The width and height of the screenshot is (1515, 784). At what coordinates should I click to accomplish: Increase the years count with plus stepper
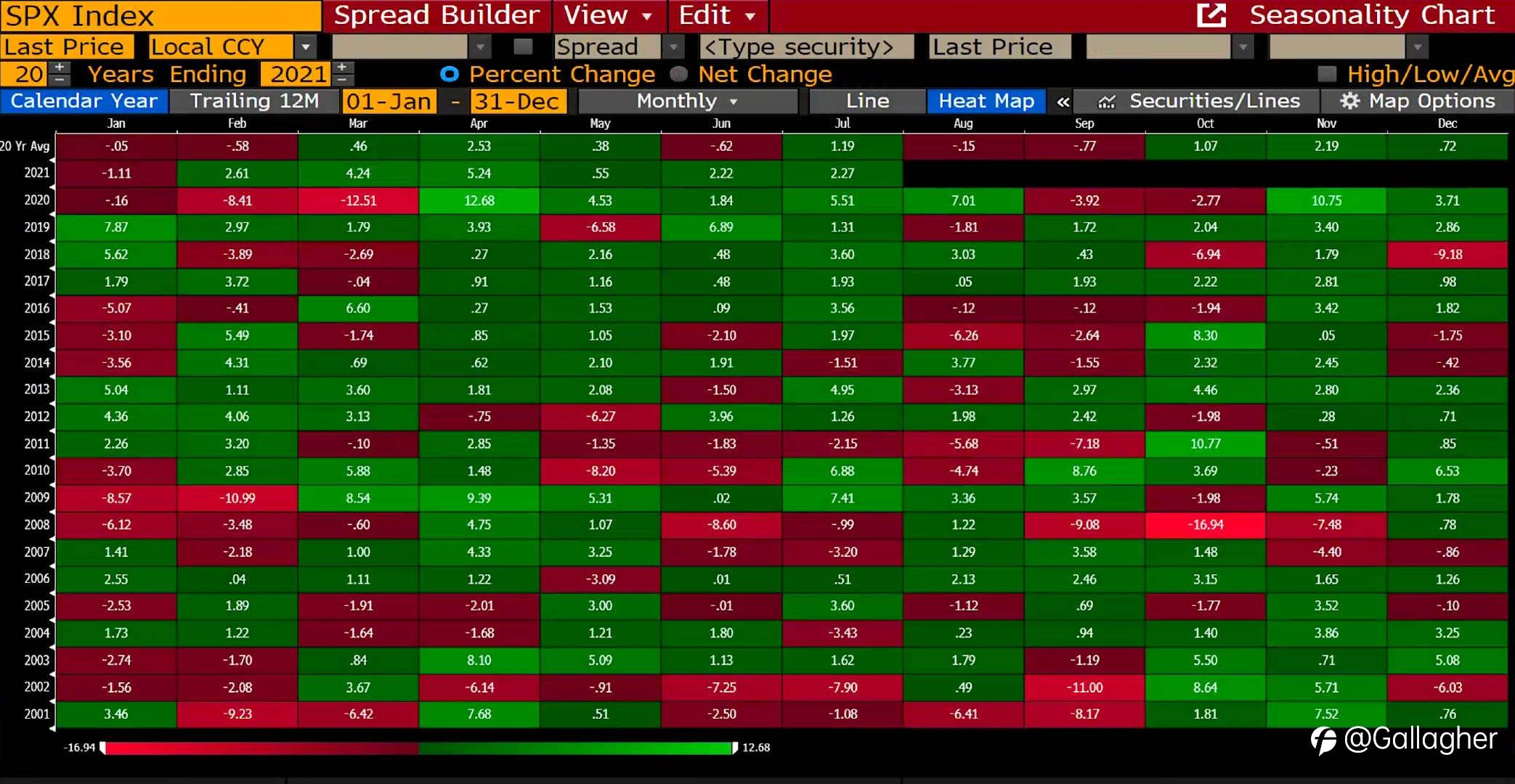[x=60, y=68]
